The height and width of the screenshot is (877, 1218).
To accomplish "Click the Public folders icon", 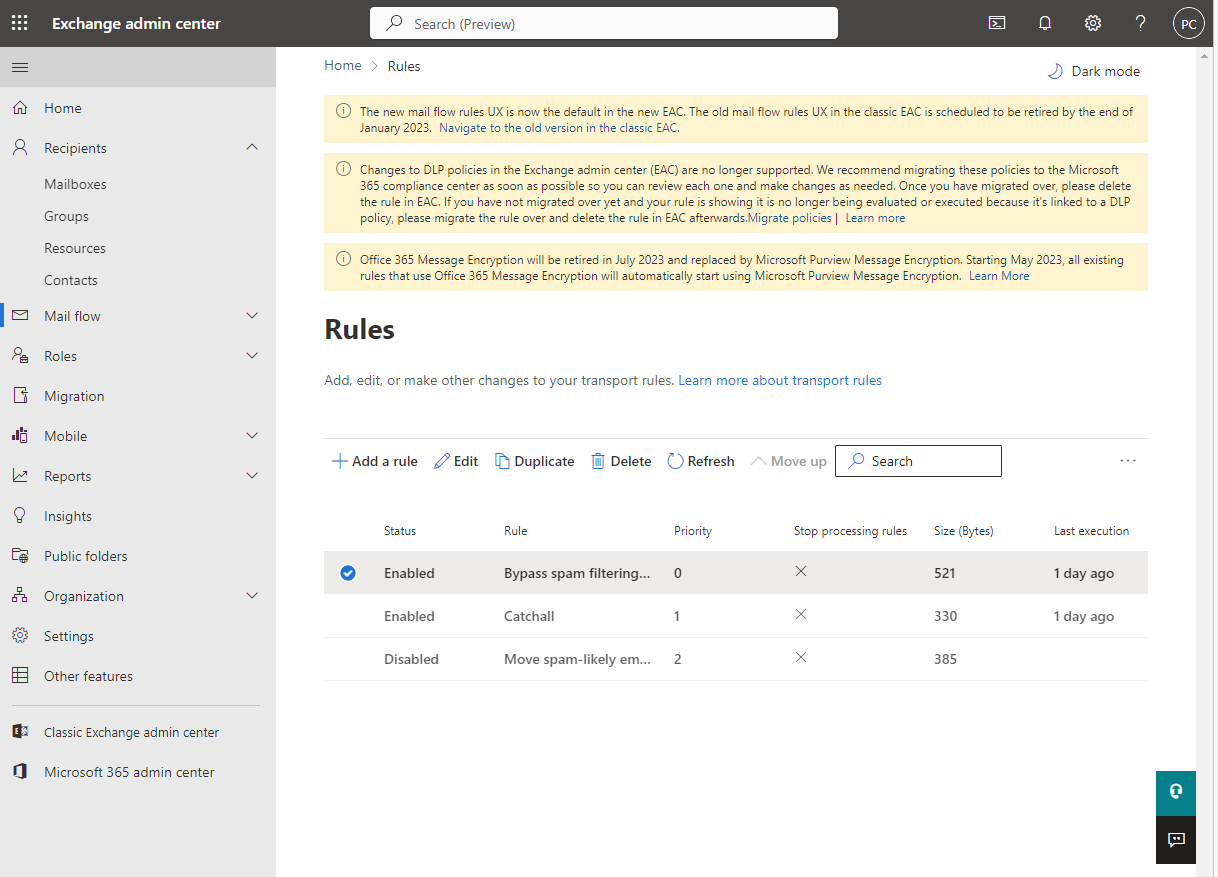I will [20, 556].
